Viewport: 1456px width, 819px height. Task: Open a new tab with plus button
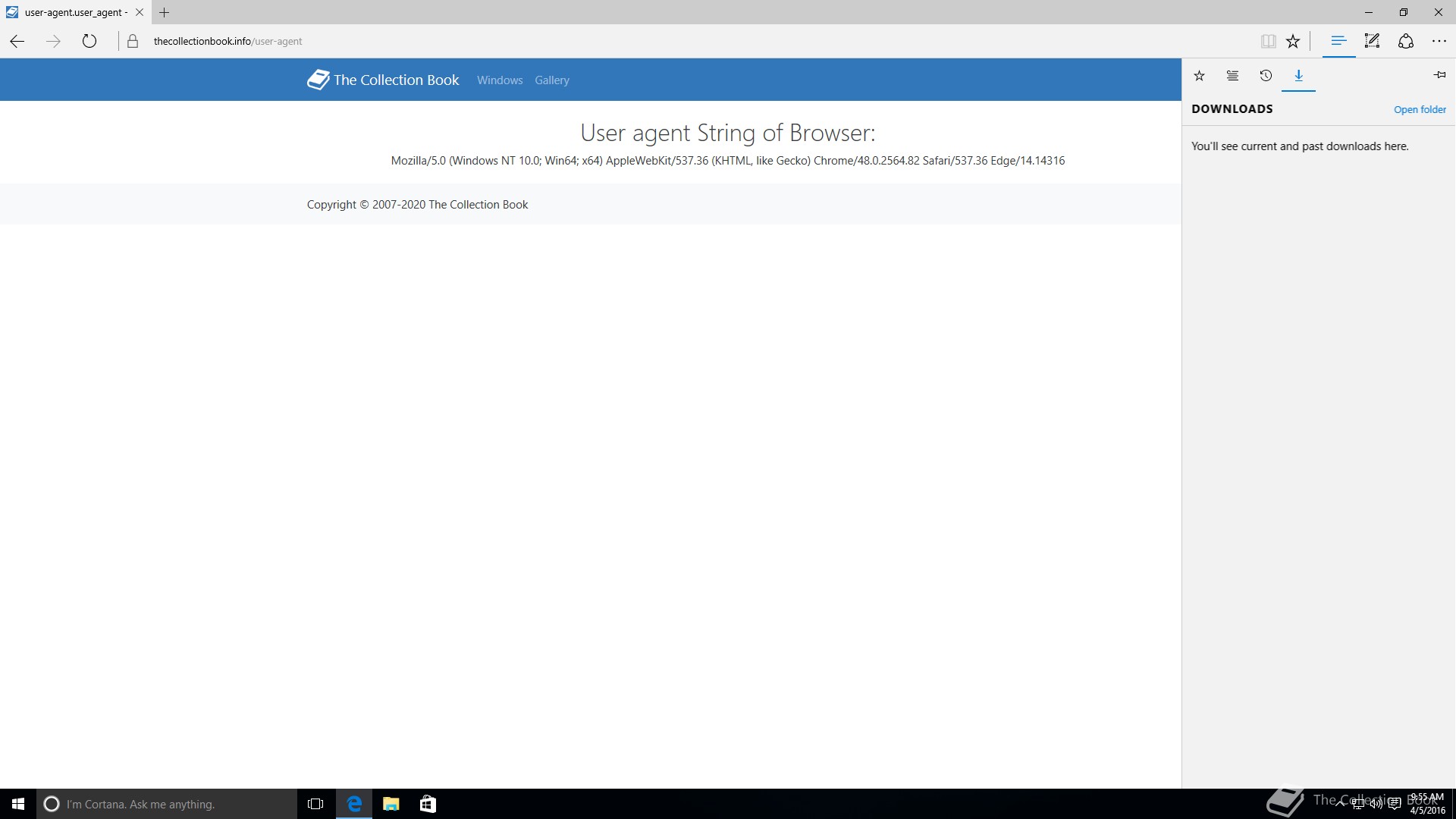click(x=165, y=12)
